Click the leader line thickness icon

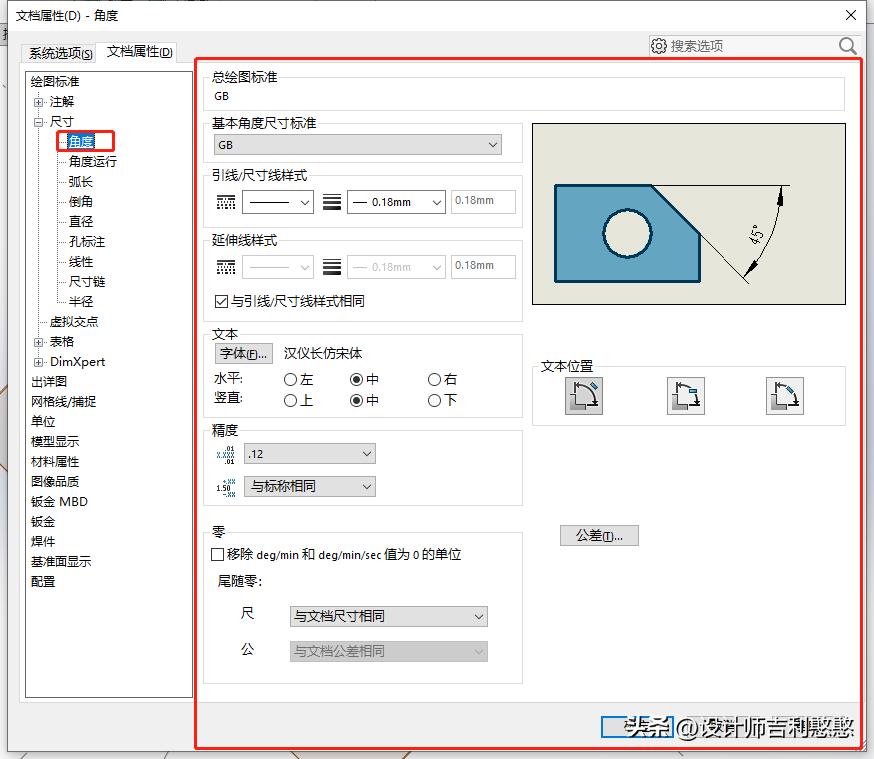coord(333,201)
